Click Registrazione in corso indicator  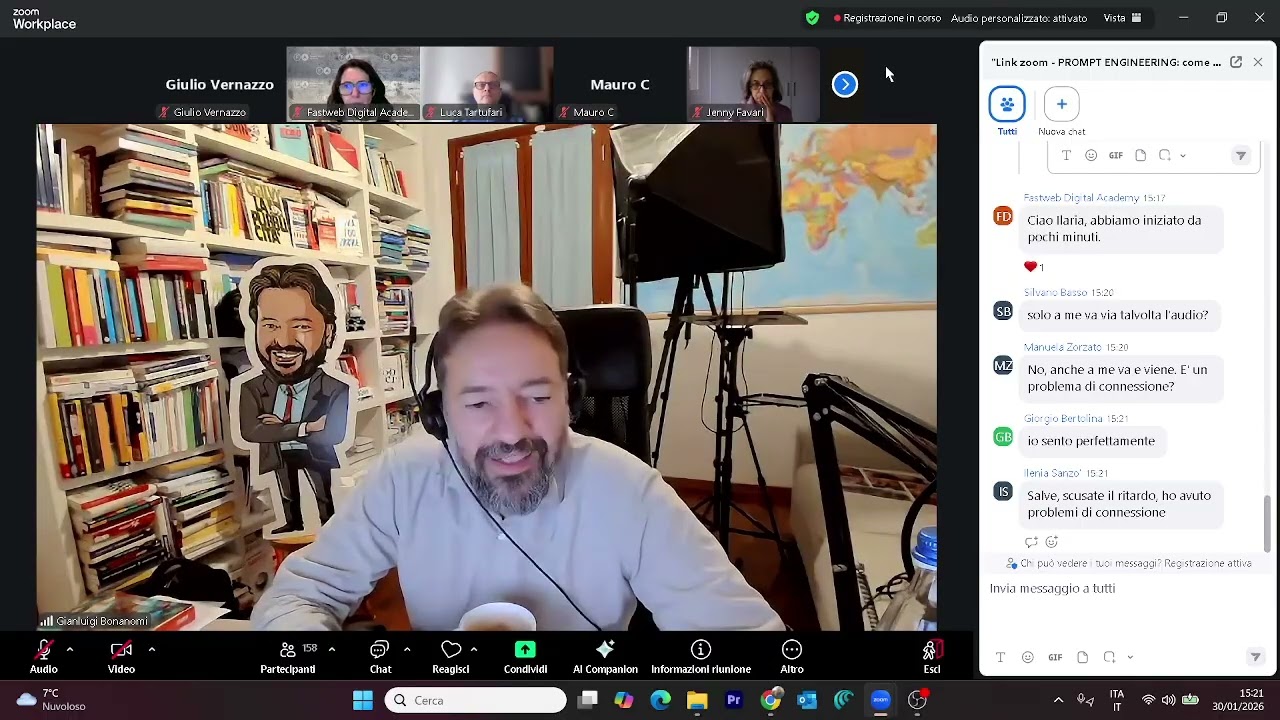click(x=887, y=18)
